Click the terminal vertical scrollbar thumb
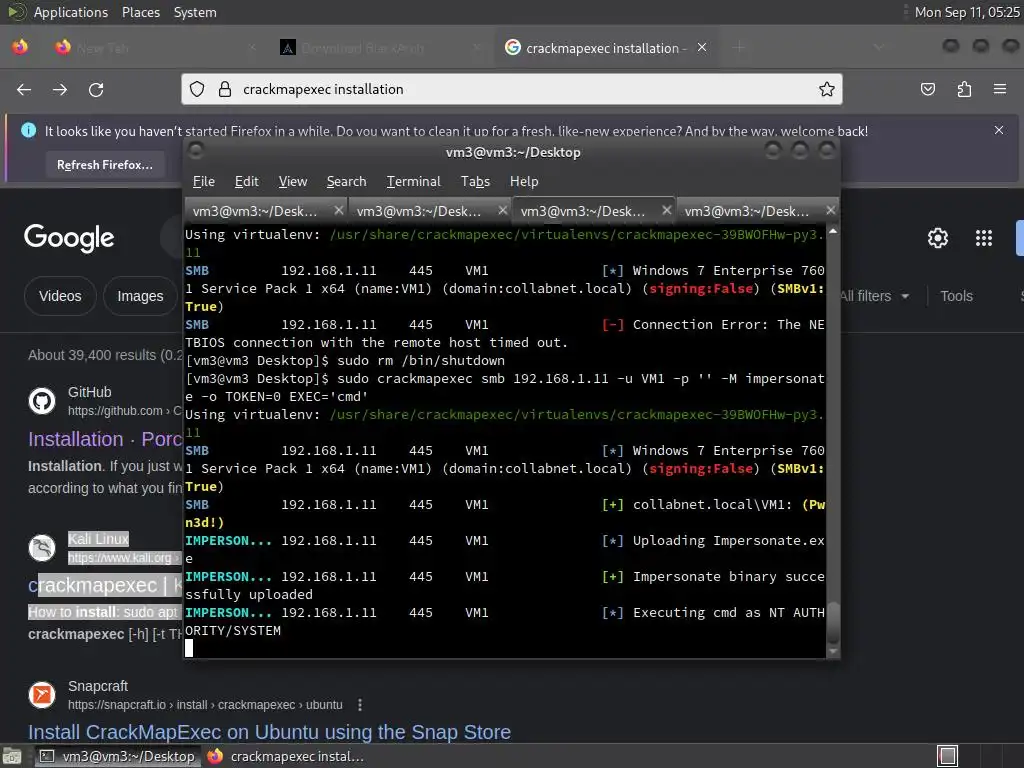This screenshot has width=1024, height=768. coord(833,622)
